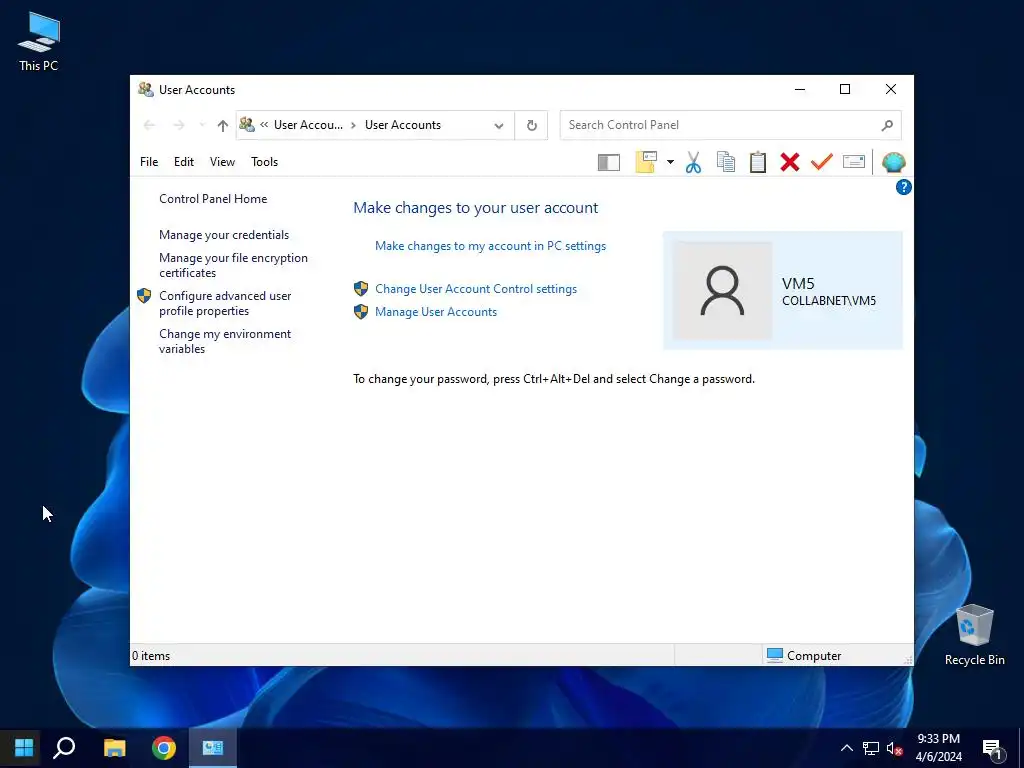The image size is (1024, 768).
Task: Click the Copy icon in toolbar
Action: [x=726, y=162]
